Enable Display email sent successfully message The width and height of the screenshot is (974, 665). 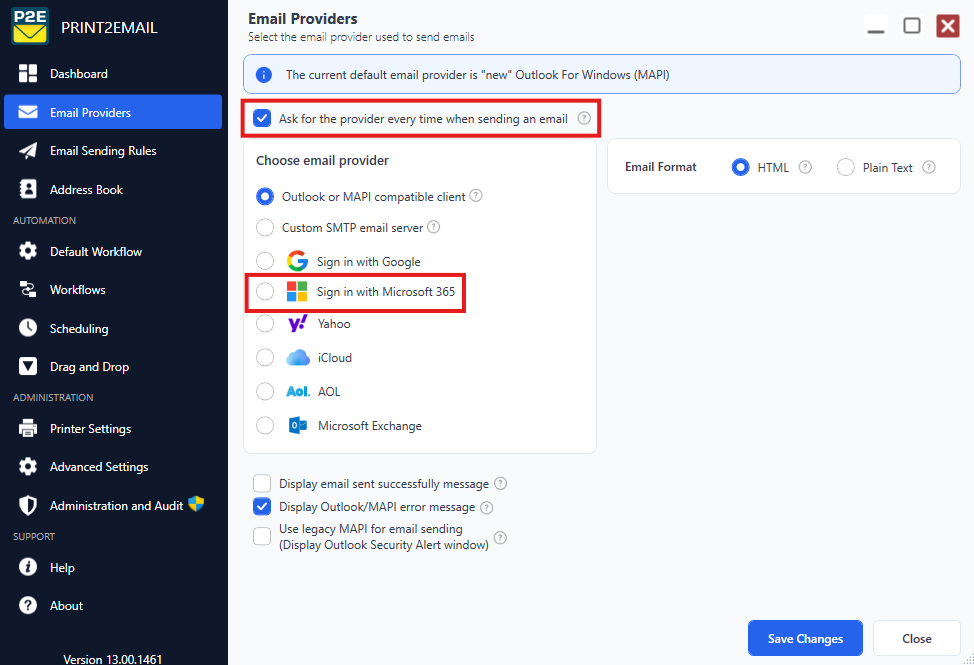point(262,483)
